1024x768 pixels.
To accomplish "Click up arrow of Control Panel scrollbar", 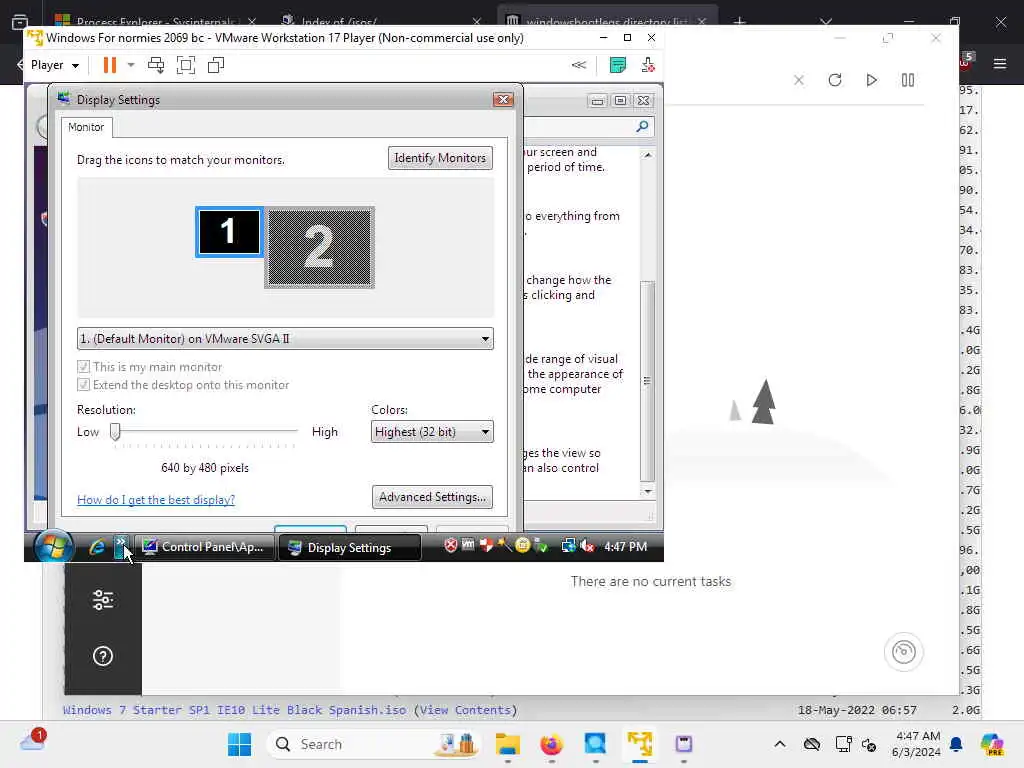I will tap(647, 155).
